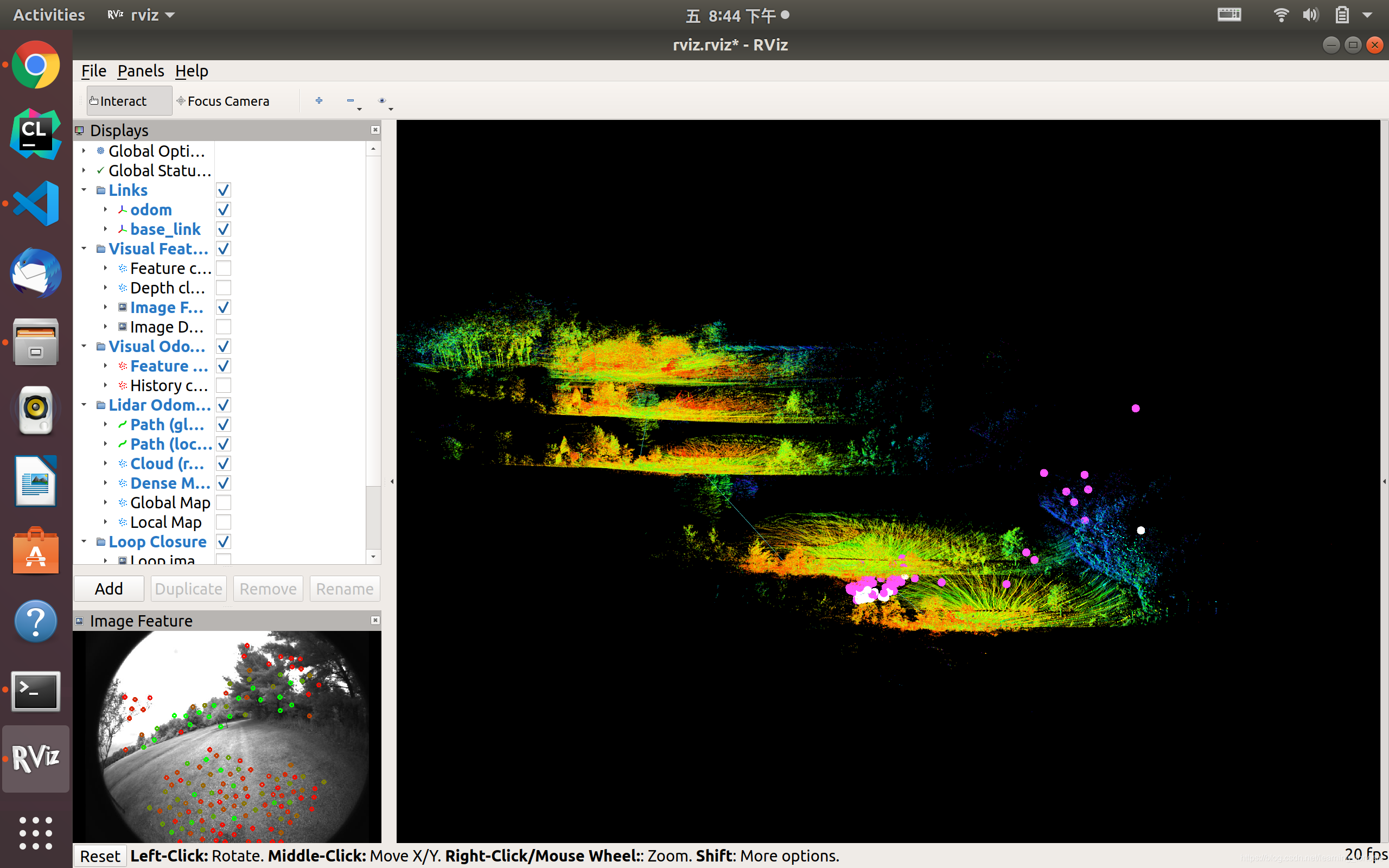Image resolution: width=1389 pixels, height=868 pixels.
Task: Click the minus toolbar icon
Action: point(350,100)
